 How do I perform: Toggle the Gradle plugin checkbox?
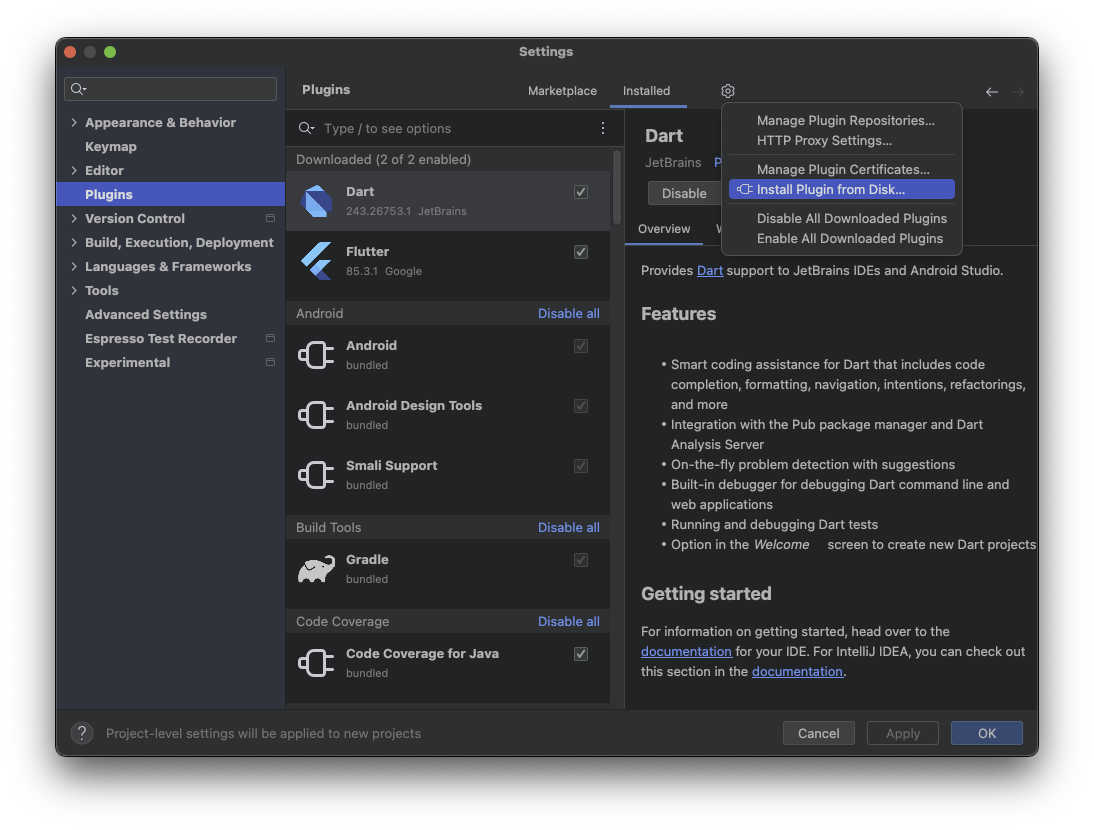580,560
